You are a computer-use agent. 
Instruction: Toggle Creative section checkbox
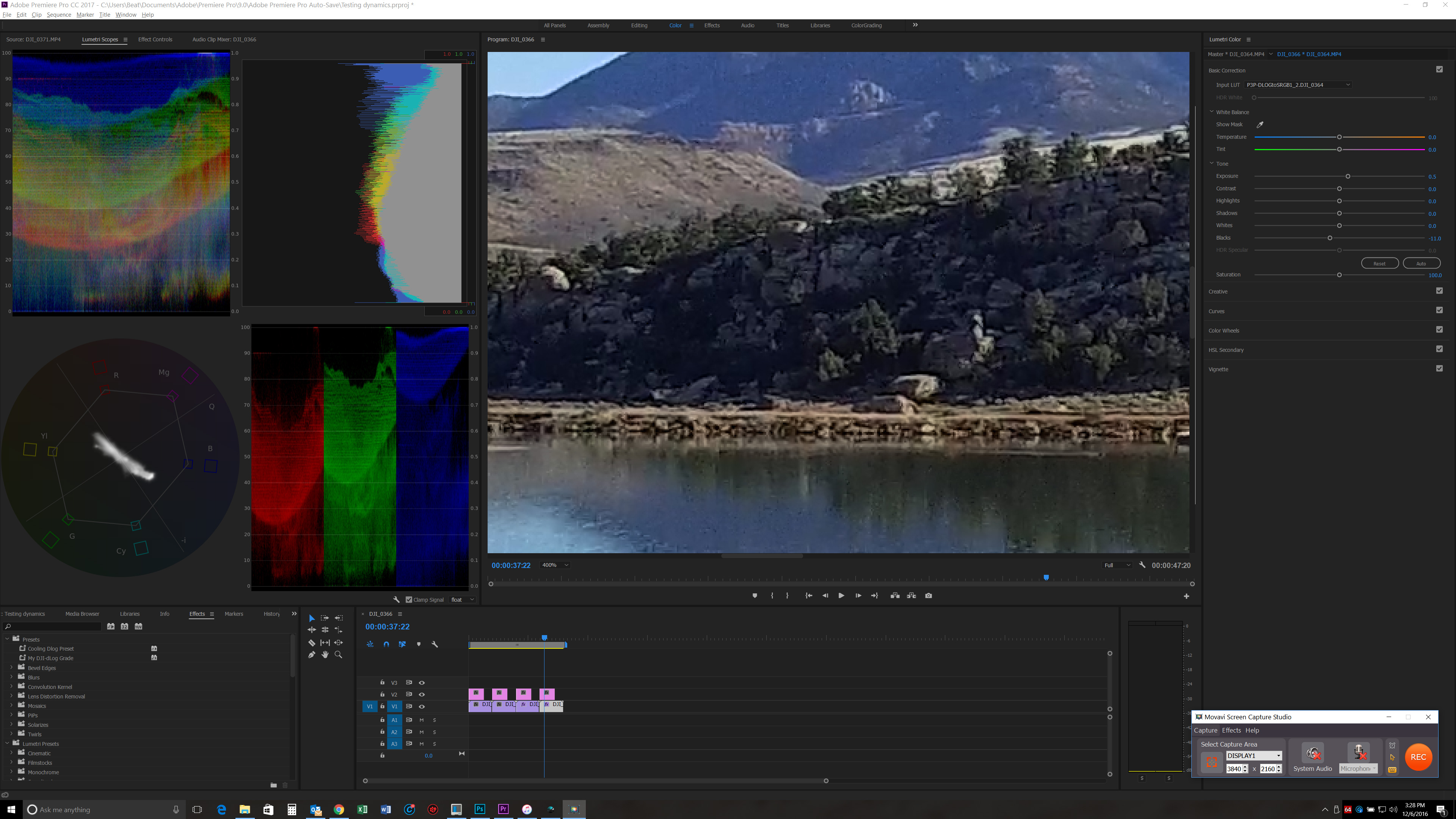tap(1440, 290)
